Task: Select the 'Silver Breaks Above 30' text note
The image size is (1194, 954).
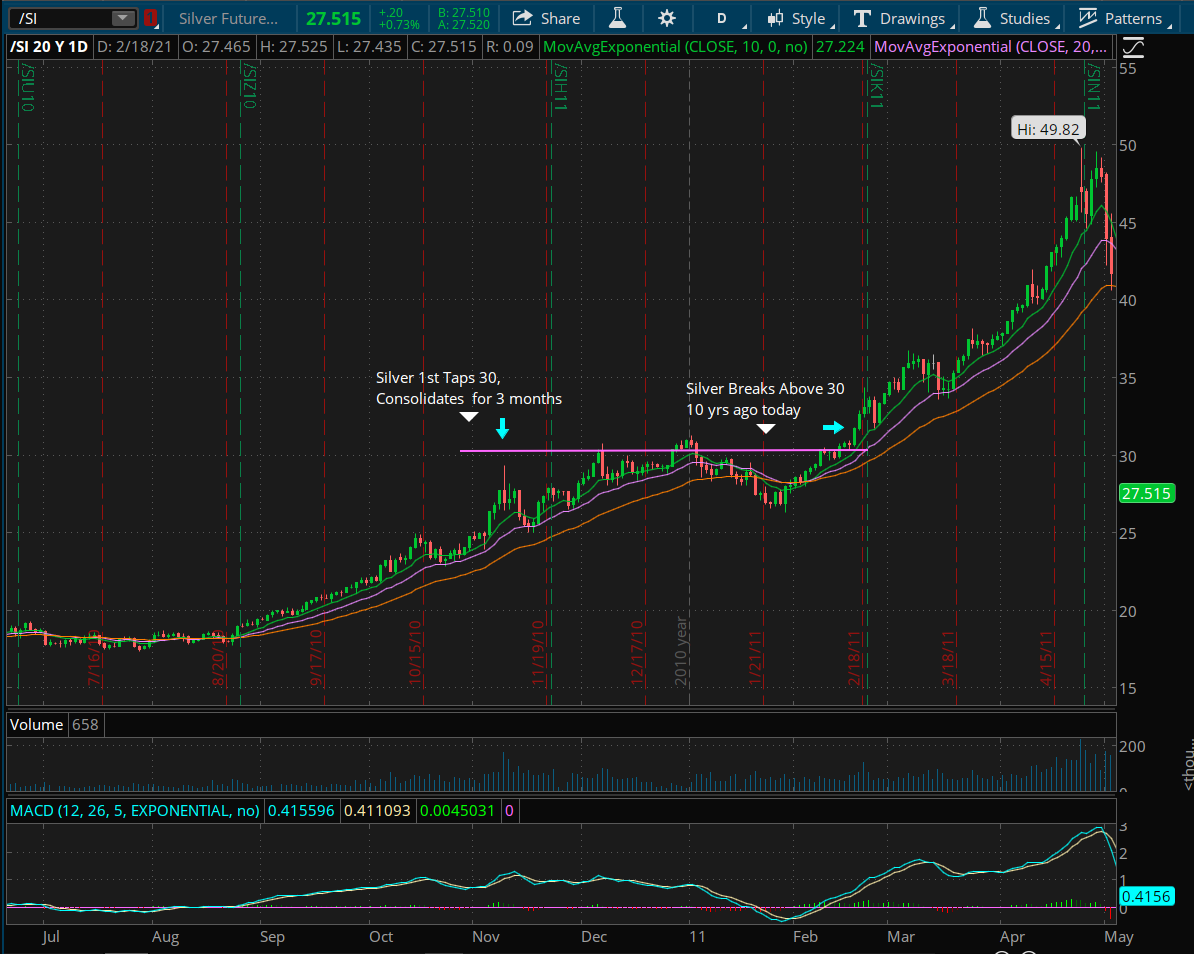Action: coord(765,399)
